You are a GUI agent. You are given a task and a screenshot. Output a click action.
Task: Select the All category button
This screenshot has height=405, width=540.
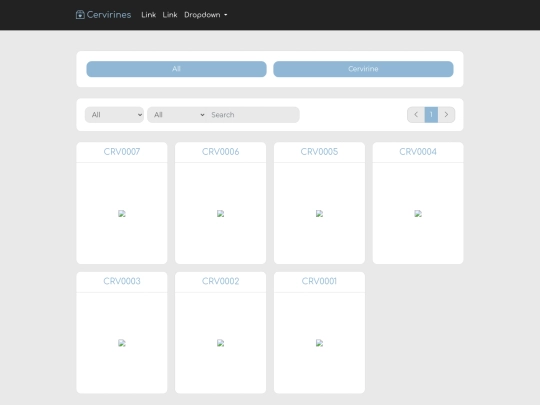[176, 69]
